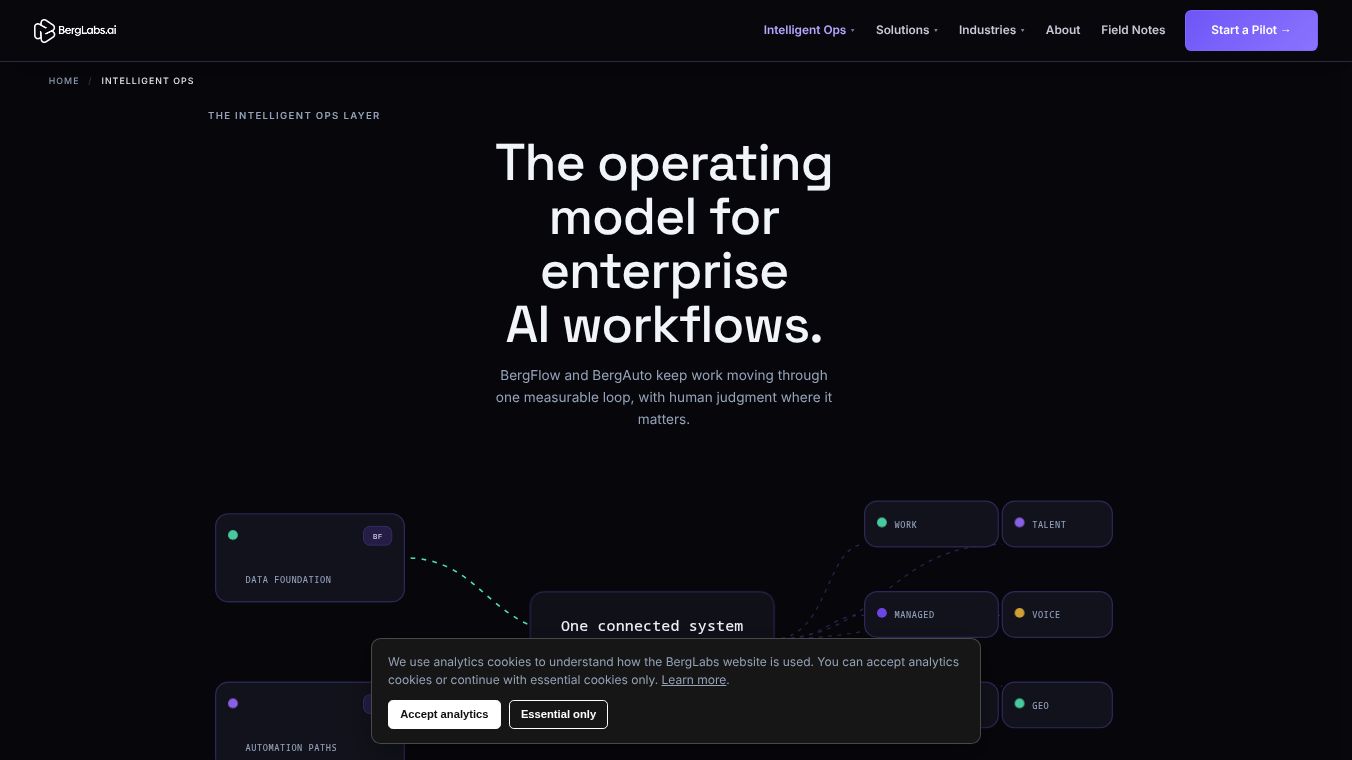Select the Data Foundation card
The width and height of the screenshot is (1352, 760).
tap(310, 558)
